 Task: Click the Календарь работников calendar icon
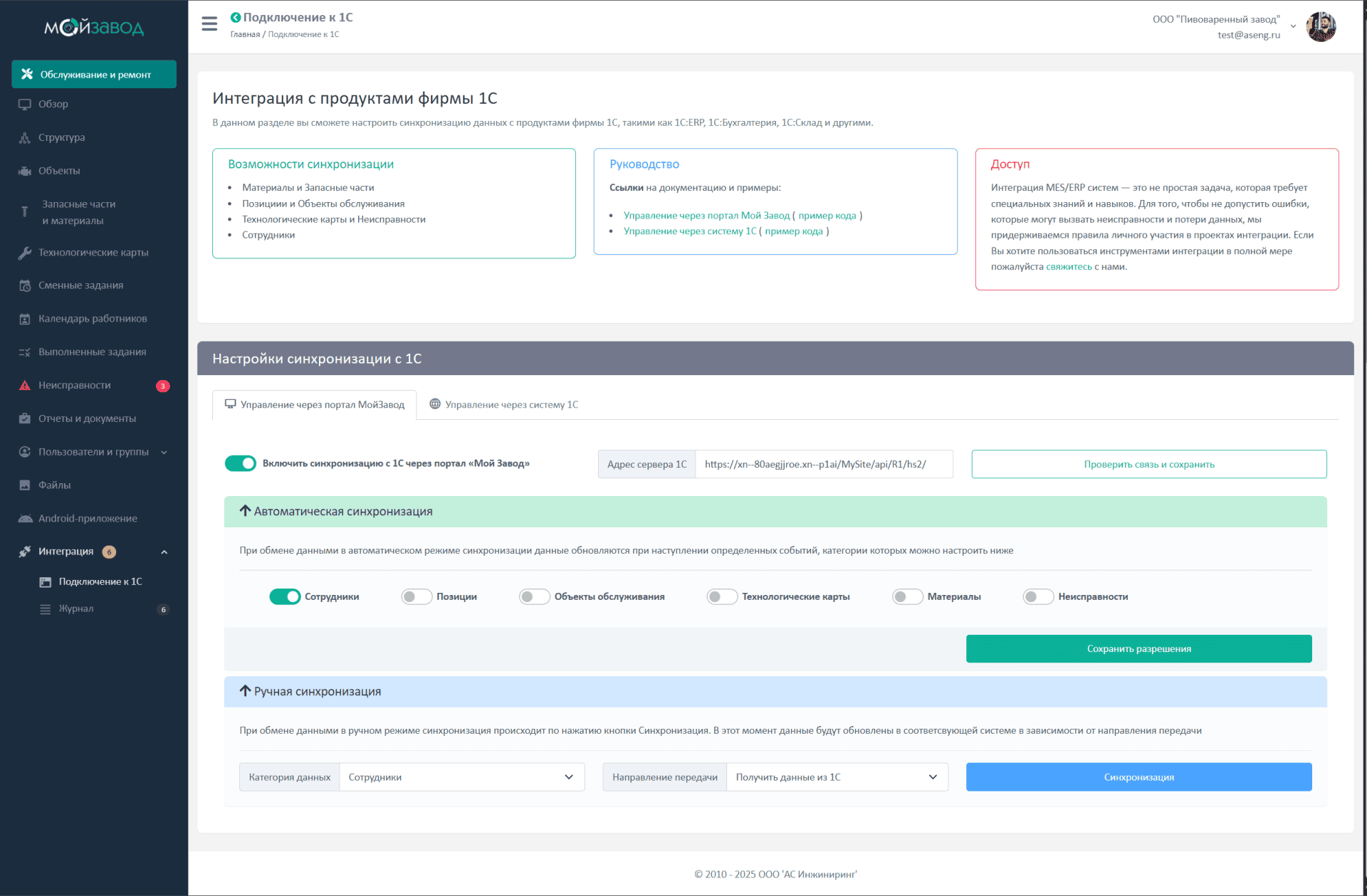point(25,319)
